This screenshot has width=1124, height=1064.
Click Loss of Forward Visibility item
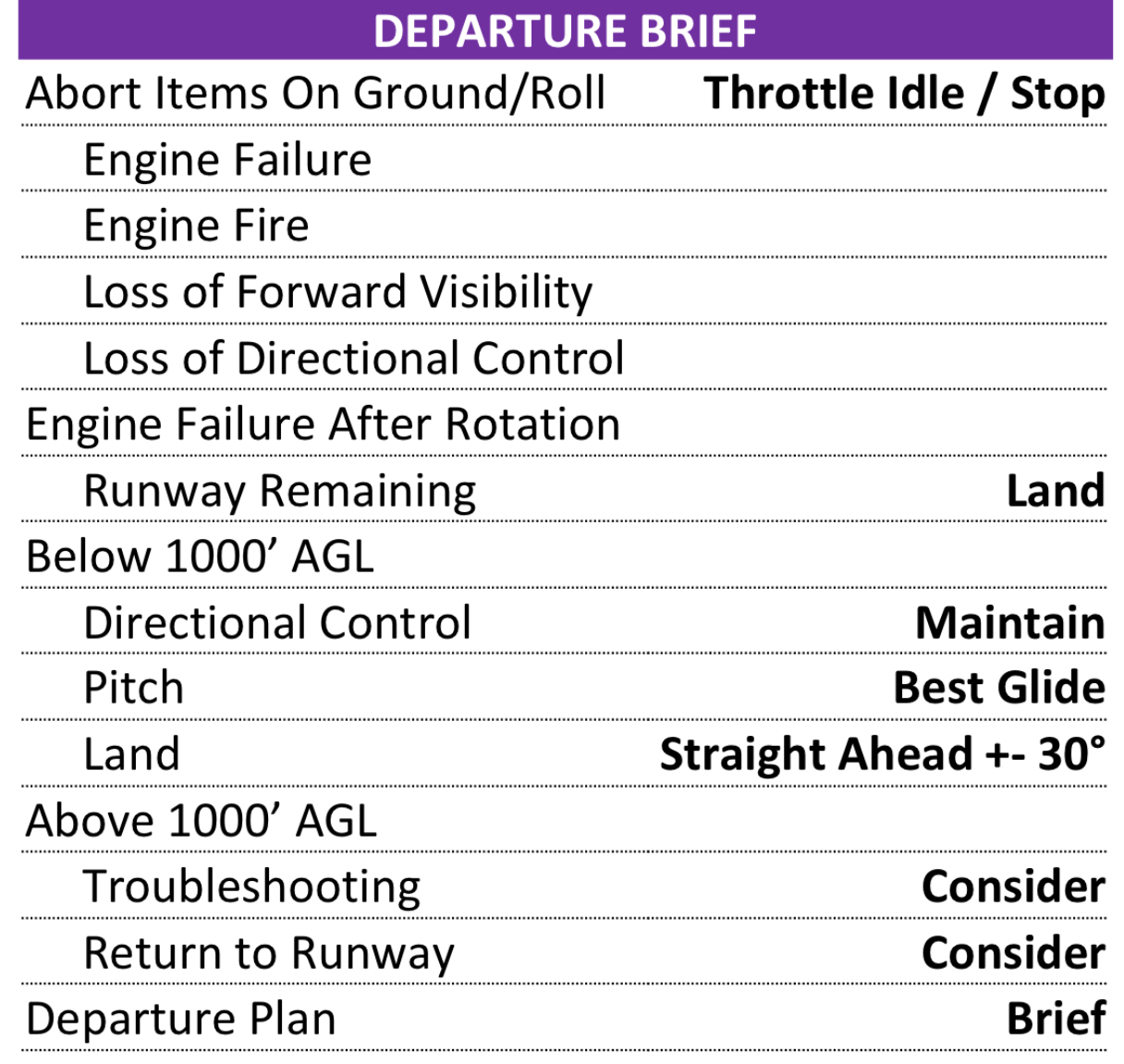click(337, 292)
